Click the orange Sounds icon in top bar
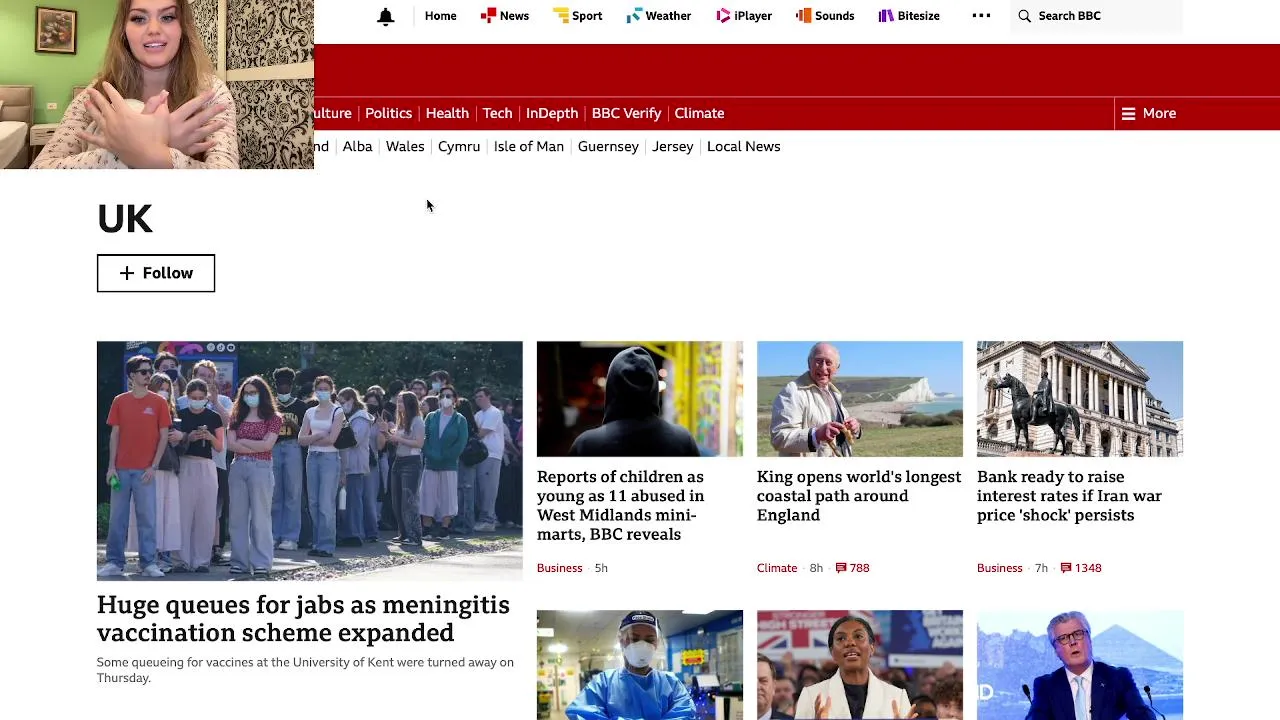 pyautogui.click(x=803, y=16)
